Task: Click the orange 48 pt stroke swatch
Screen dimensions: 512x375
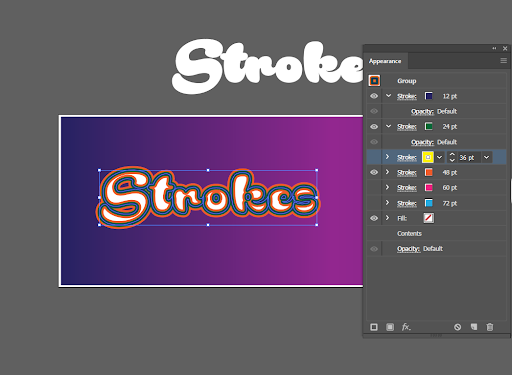Action: point(429,172)
